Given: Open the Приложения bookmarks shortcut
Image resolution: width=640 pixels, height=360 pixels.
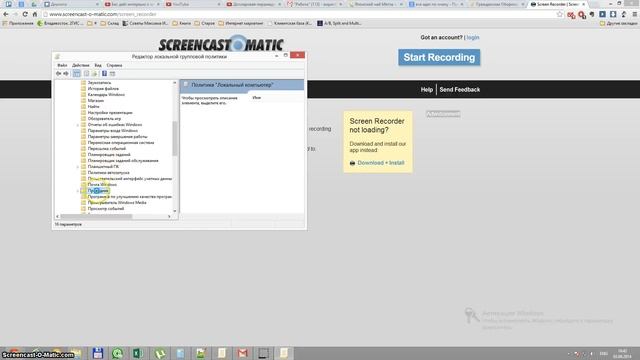Looking at the screenshot, I should tap(18, 23).
